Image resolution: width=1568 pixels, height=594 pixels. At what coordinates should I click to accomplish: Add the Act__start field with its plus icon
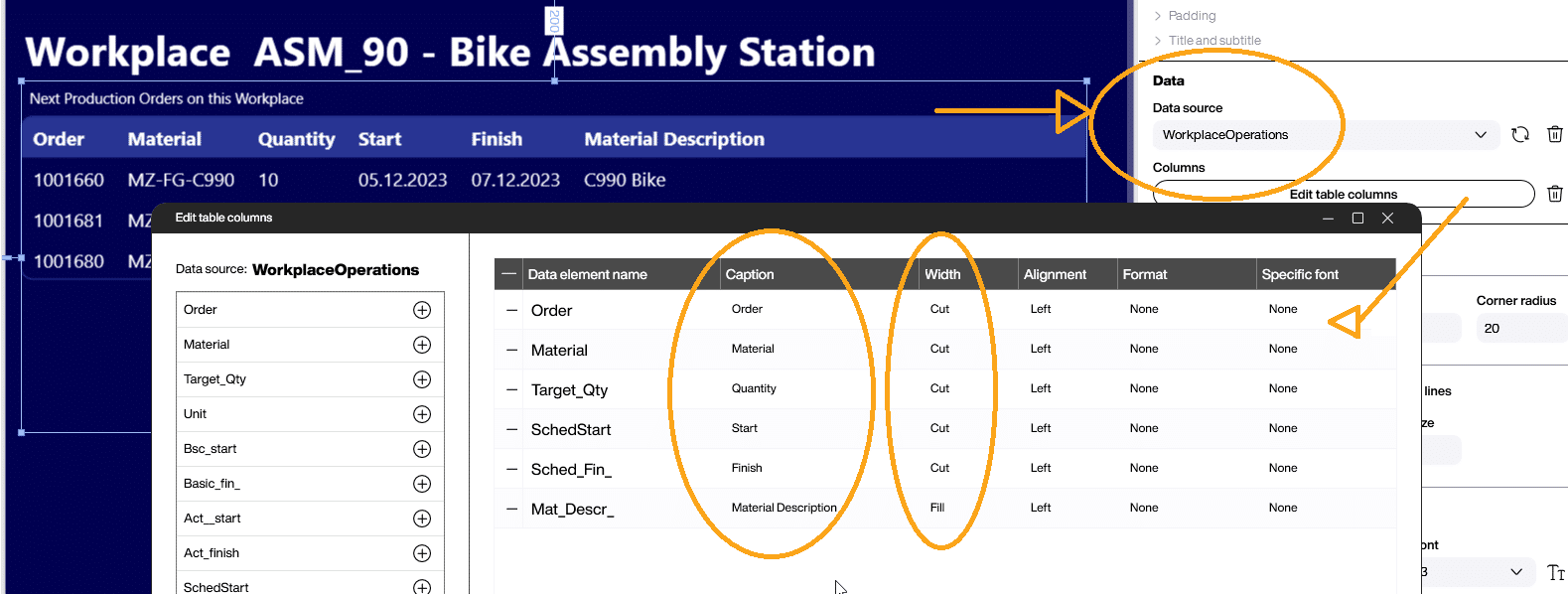[422, 519]
